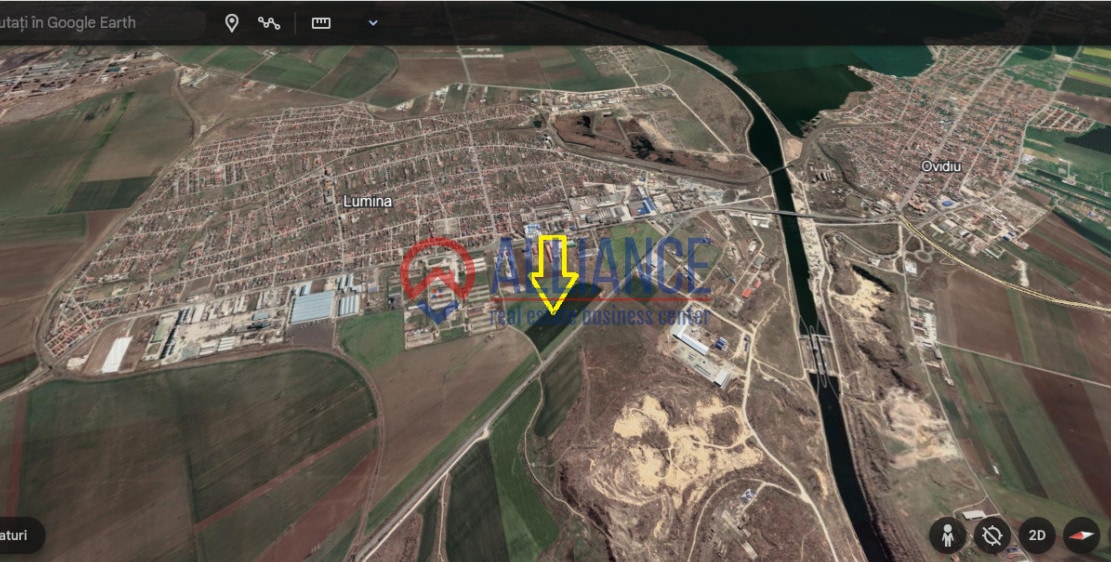Open the ruler measure distance tool

coord(321,23)
